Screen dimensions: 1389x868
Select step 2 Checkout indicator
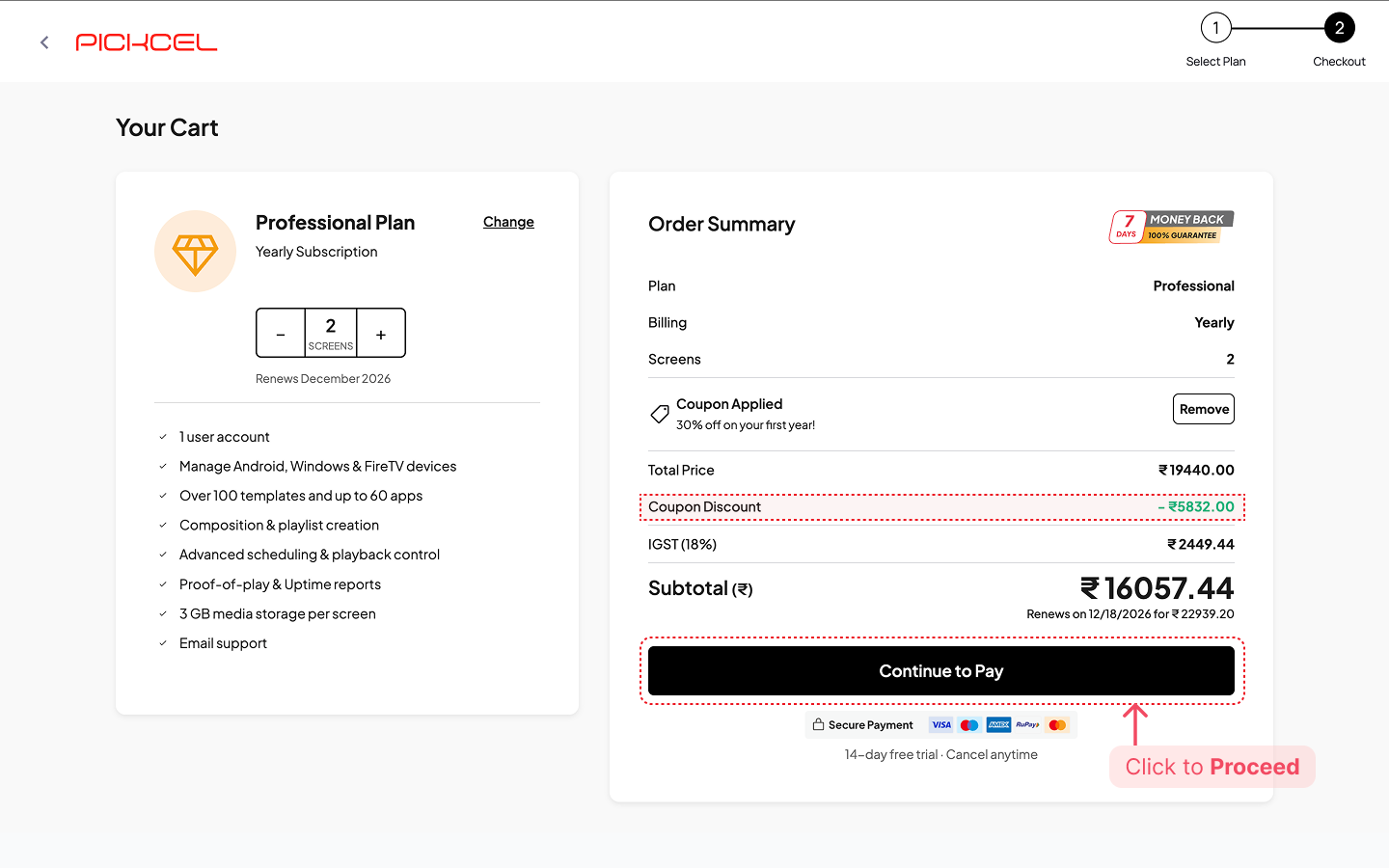(1339, 28)
